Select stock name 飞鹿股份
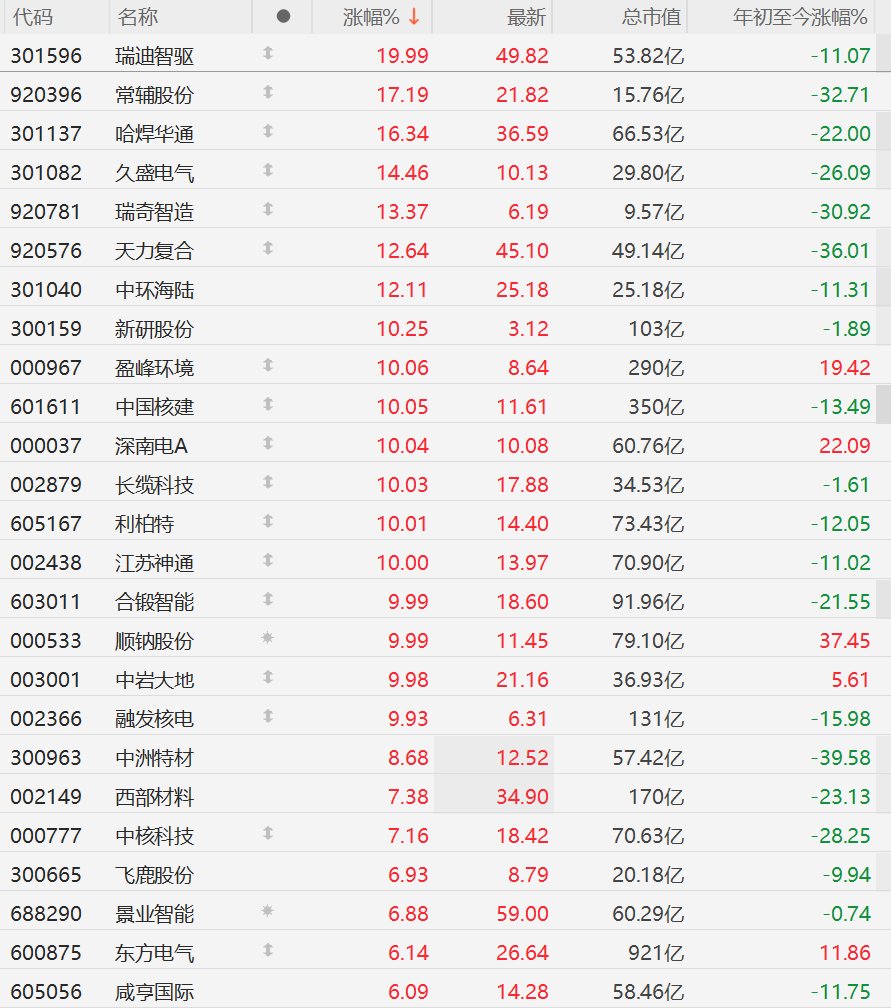 tap(154, 875)
